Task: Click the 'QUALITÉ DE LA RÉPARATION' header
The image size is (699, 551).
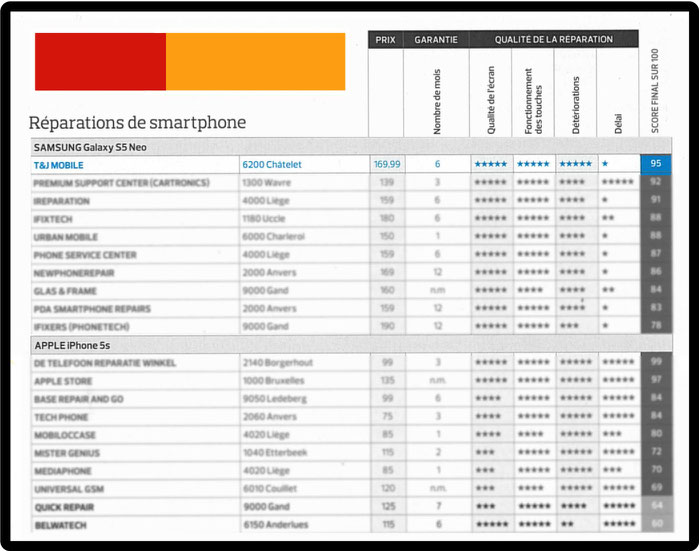Action: tap(554, 40)
